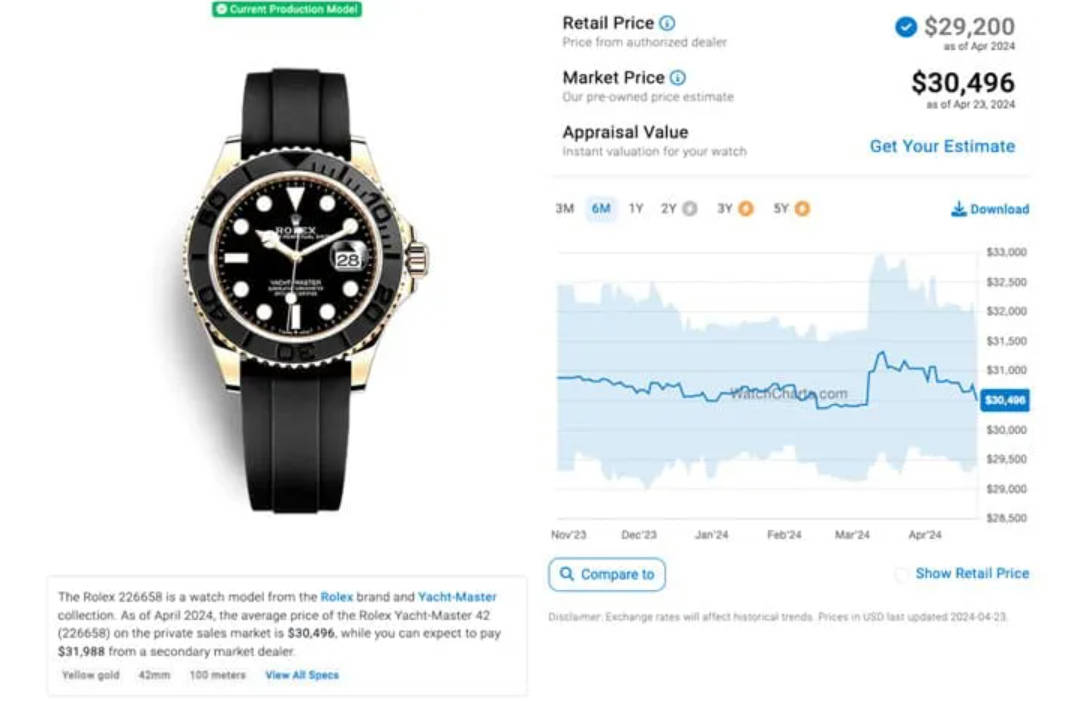Click the magnifier icon in Compare to

coord(567,574)
